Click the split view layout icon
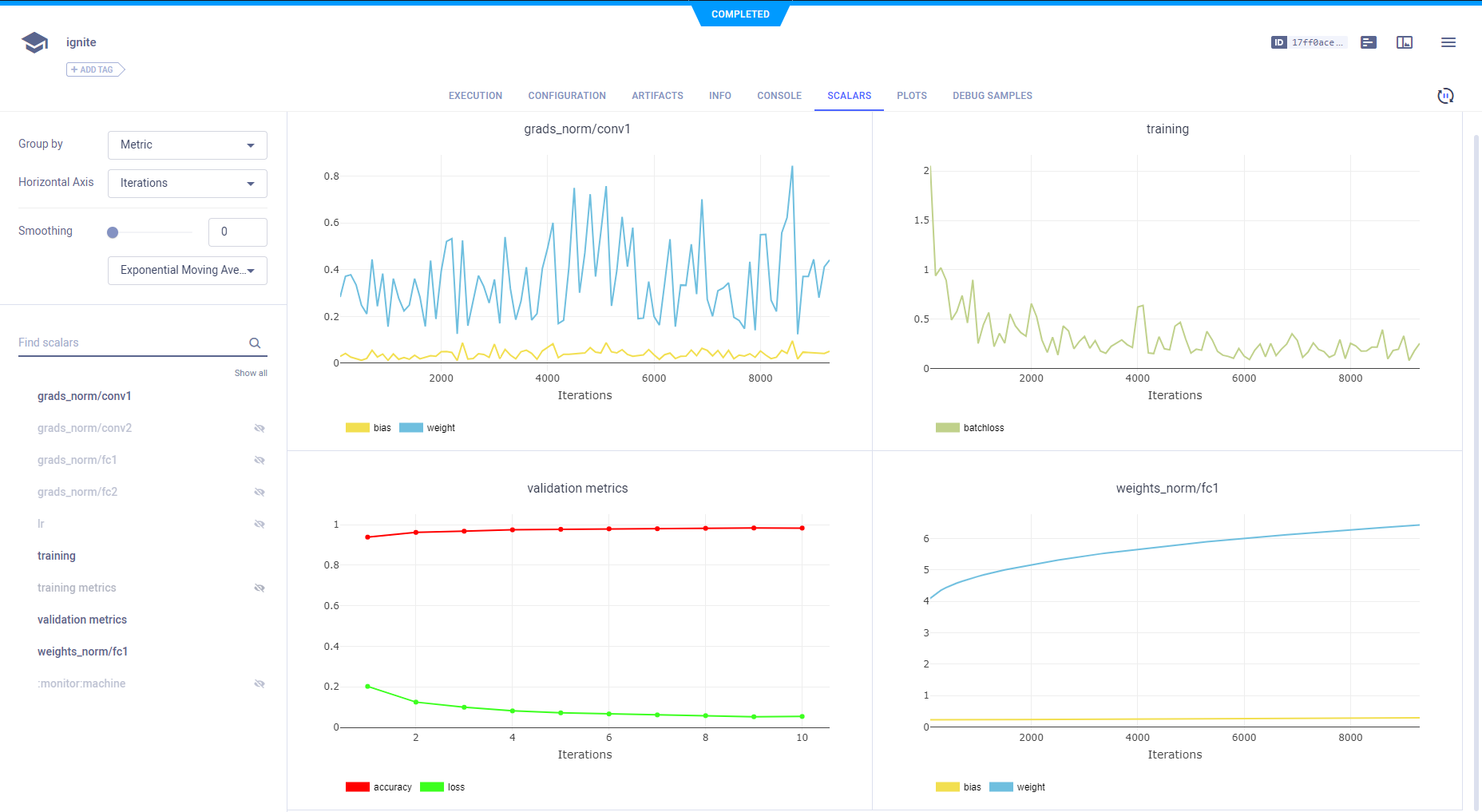 (x=1405, y=42)
